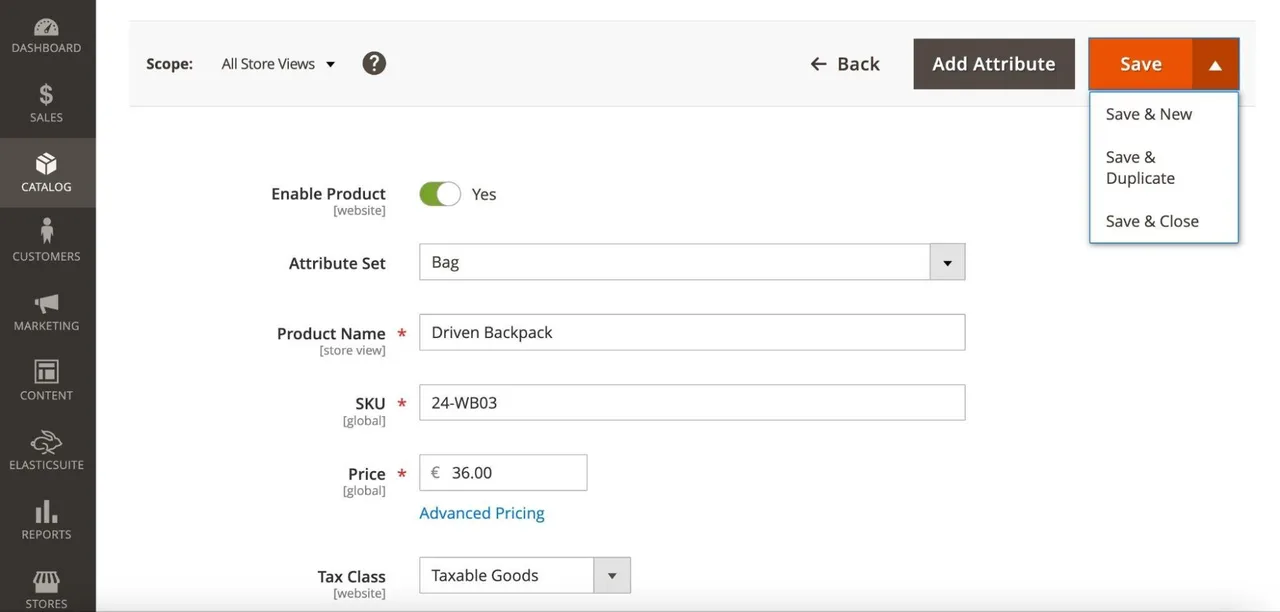Click the scope help question mark icon
This screenshot has width=1280, height=612.
[374, 64]
